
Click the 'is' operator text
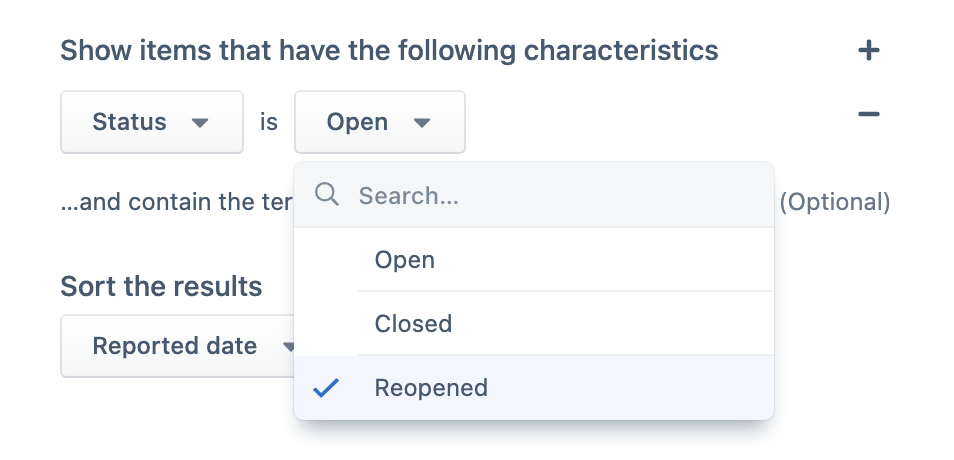269,122
